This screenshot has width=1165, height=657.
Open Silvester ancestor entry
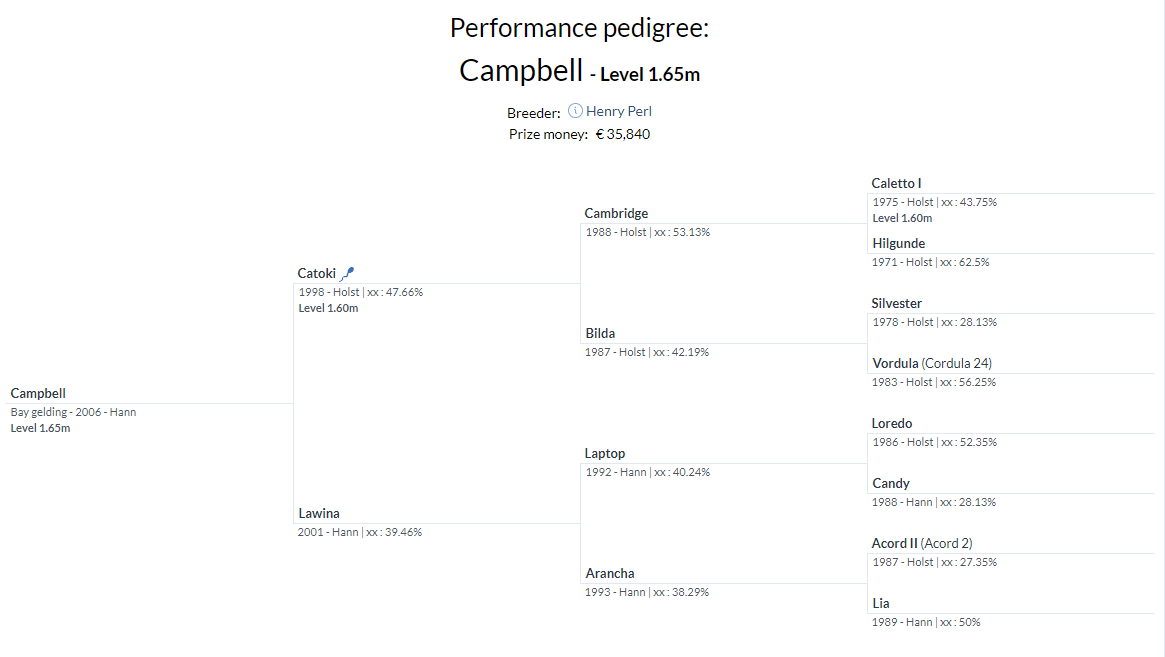coord(896,303)
